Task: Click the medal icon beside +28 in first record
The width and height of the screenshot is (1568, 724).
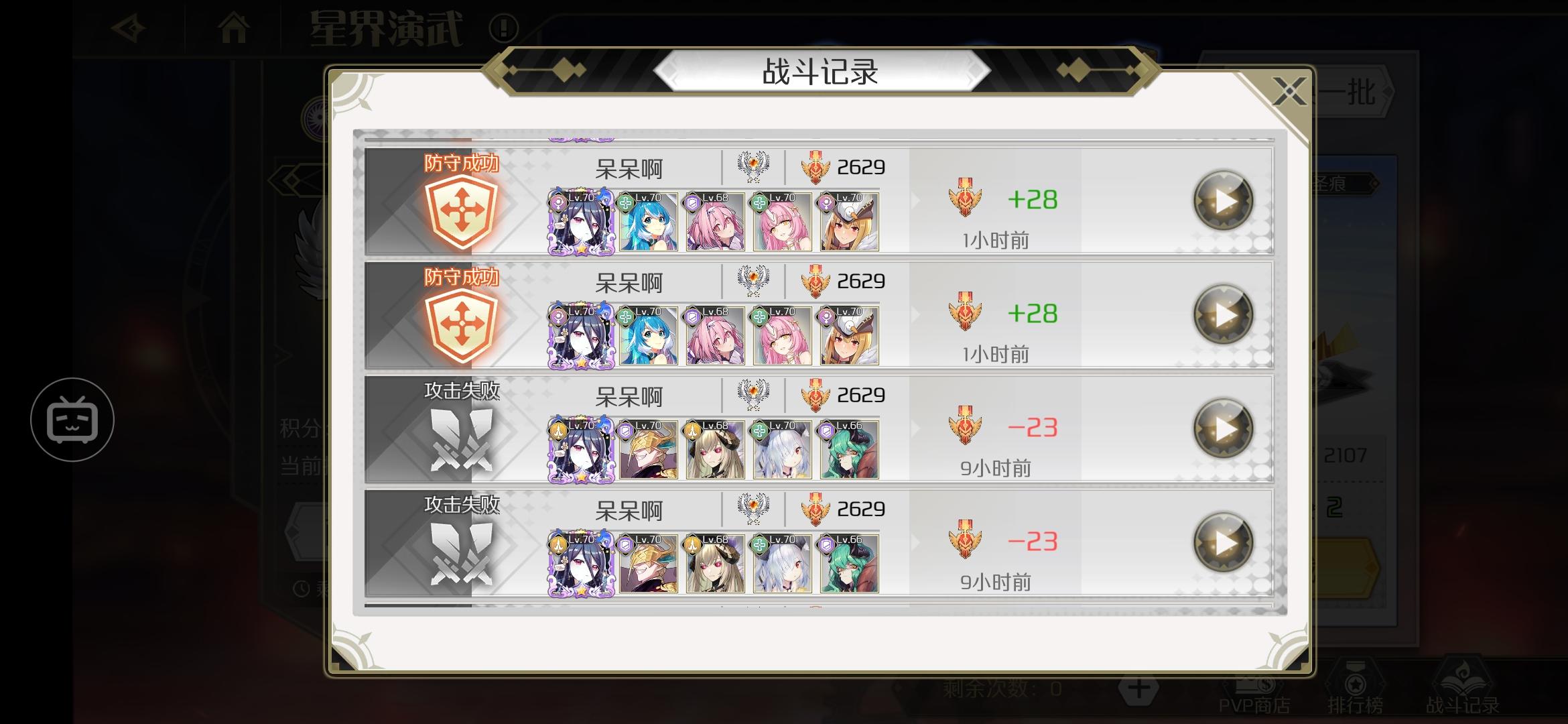Action: [965, 198]
